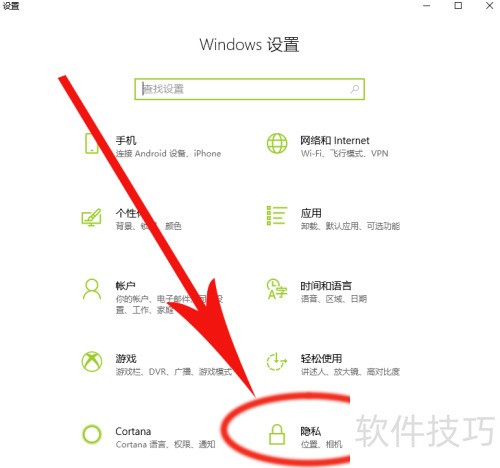Open the 轻松使用 ease of access icon
Image resolution: width=500 pixels, height=468 pixels.
tap(277, 362)
